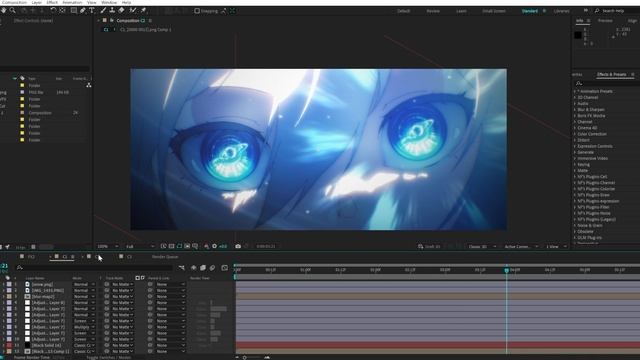The width and height of the screenshot is (640, 360).
Task: Toggle frame blending for timeline layers
Action: 203,268
